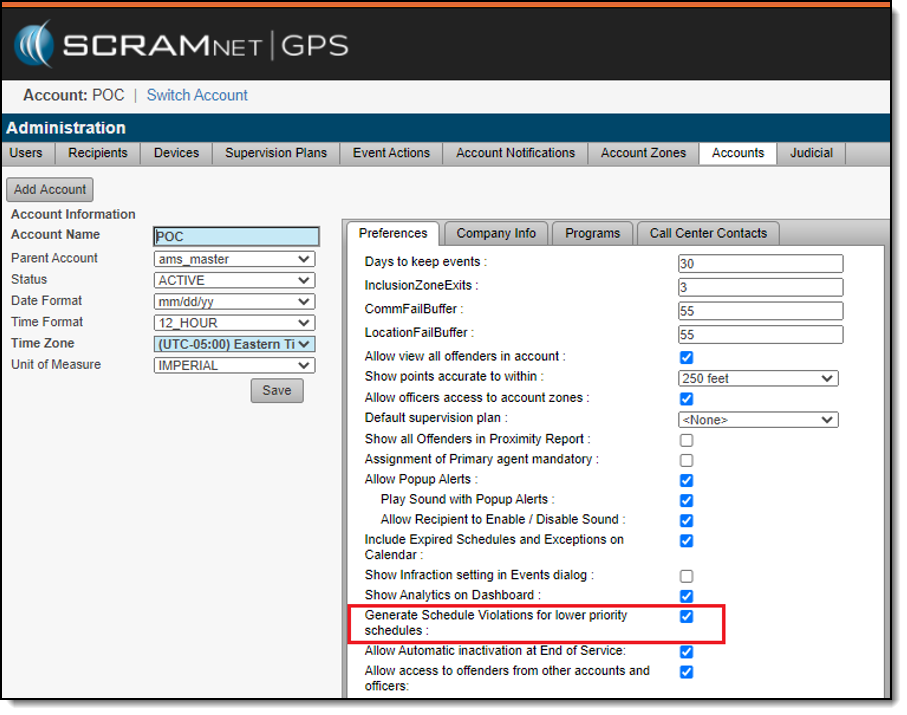Image resolution: width=907 pixels, height=715 pixels.
Task: Click the Account Name text field
Action: point(236,237)
